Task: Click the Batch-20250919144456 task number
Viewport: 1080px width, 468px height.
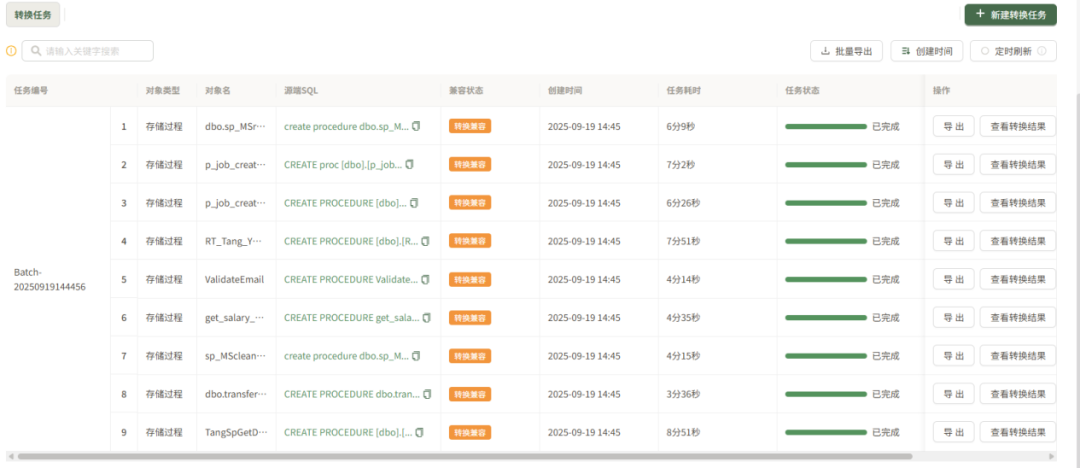Action: coord(50,279)
